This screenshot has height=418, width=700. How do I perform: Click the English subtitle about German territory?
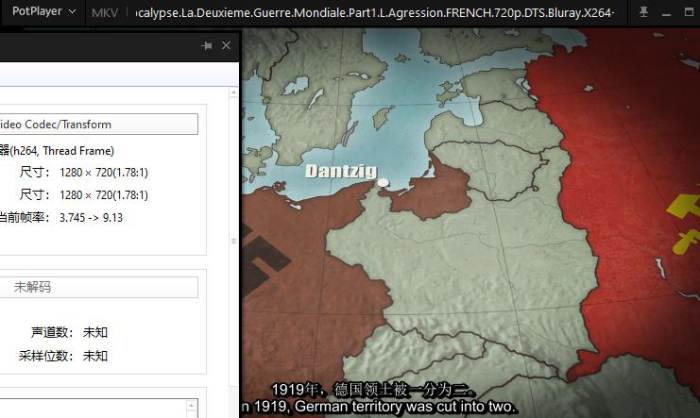(x=379, y=407)
